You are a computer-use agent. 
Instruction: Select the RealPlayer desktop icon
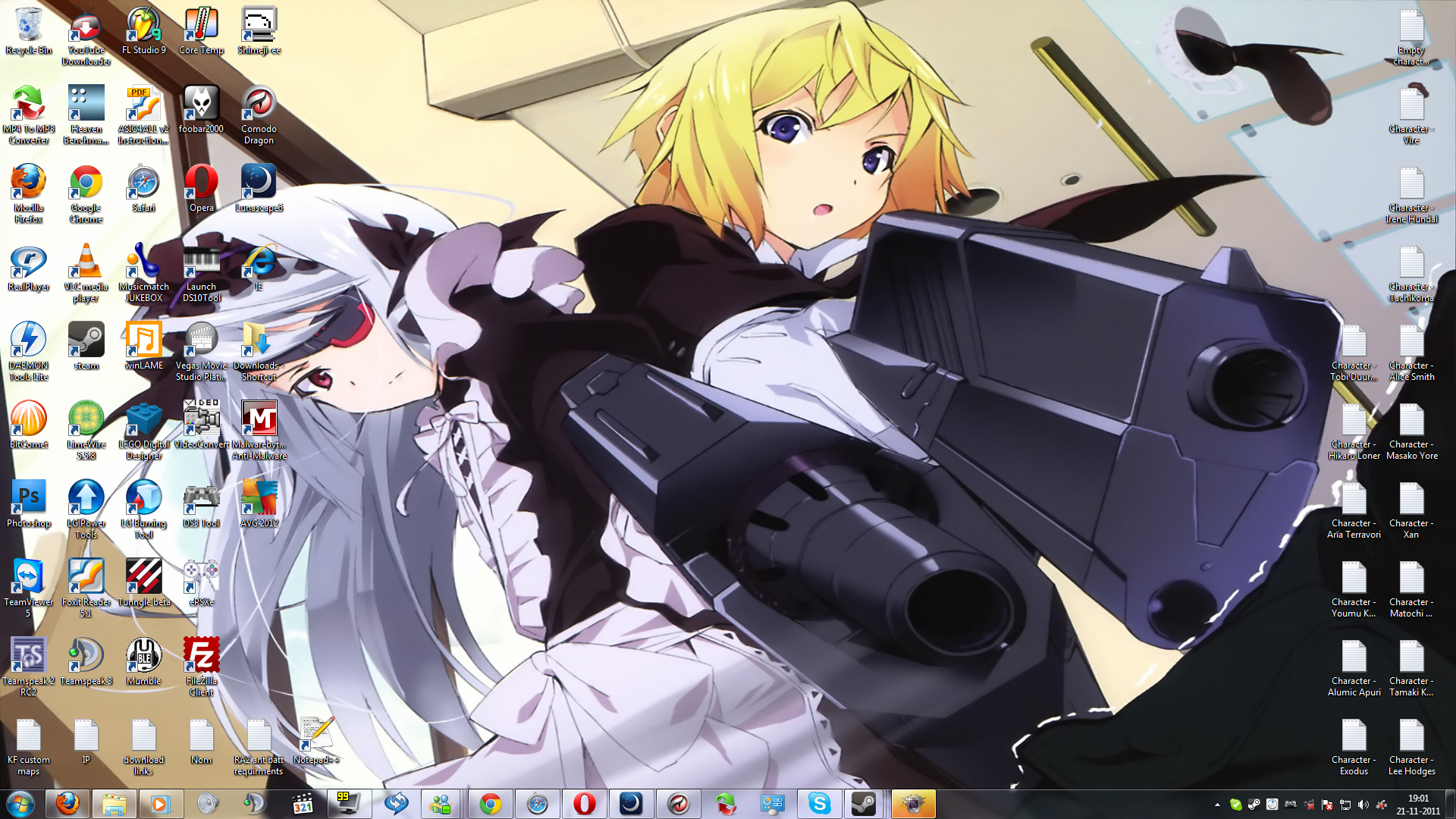(29, 268)
